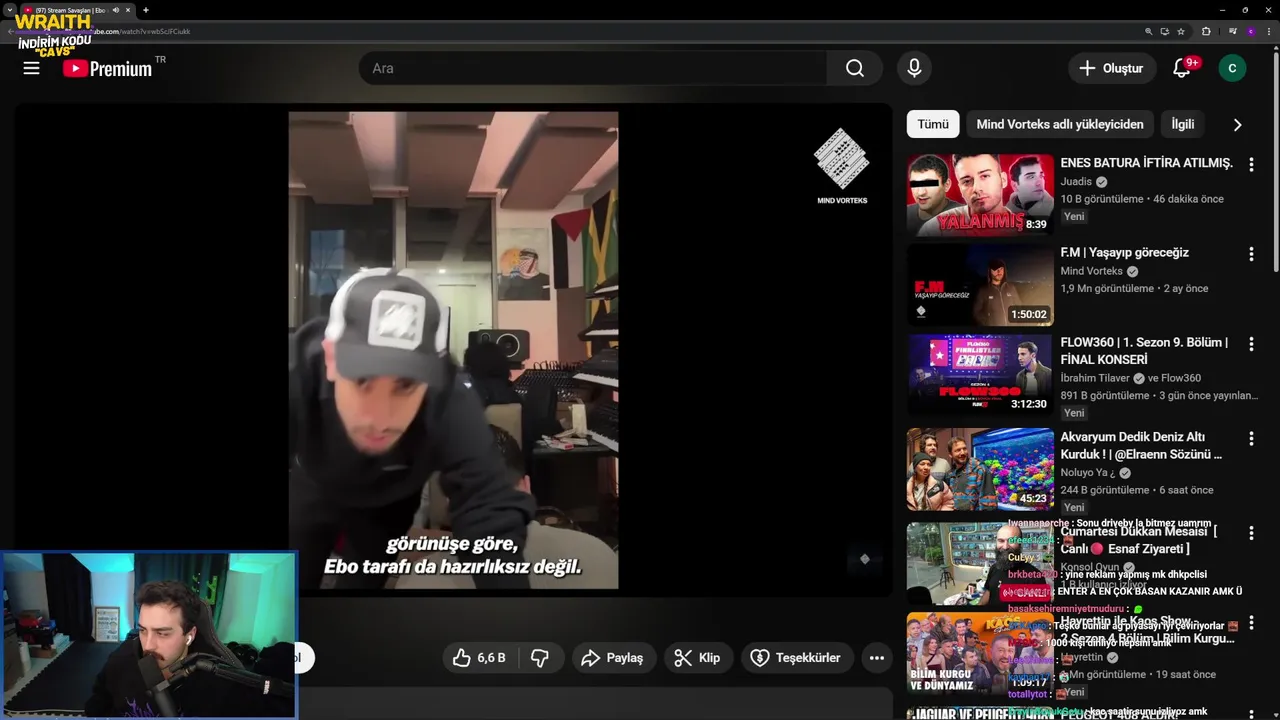Open the Akvaryum Dedik Deniz Altı thumbnail
The image size is (1280, 720).
tap(980, 469)
